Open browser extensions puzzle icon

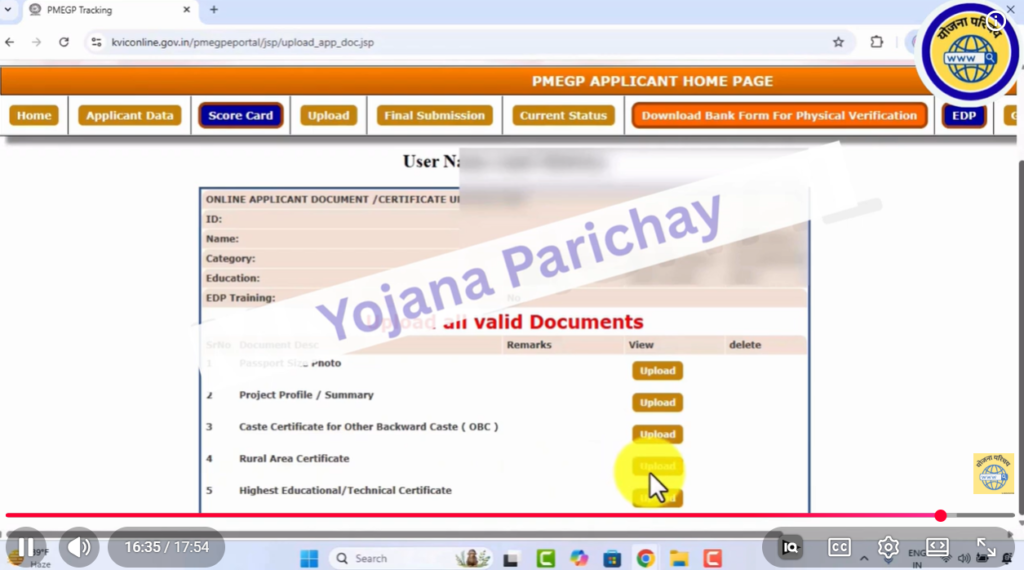[877, 42]
